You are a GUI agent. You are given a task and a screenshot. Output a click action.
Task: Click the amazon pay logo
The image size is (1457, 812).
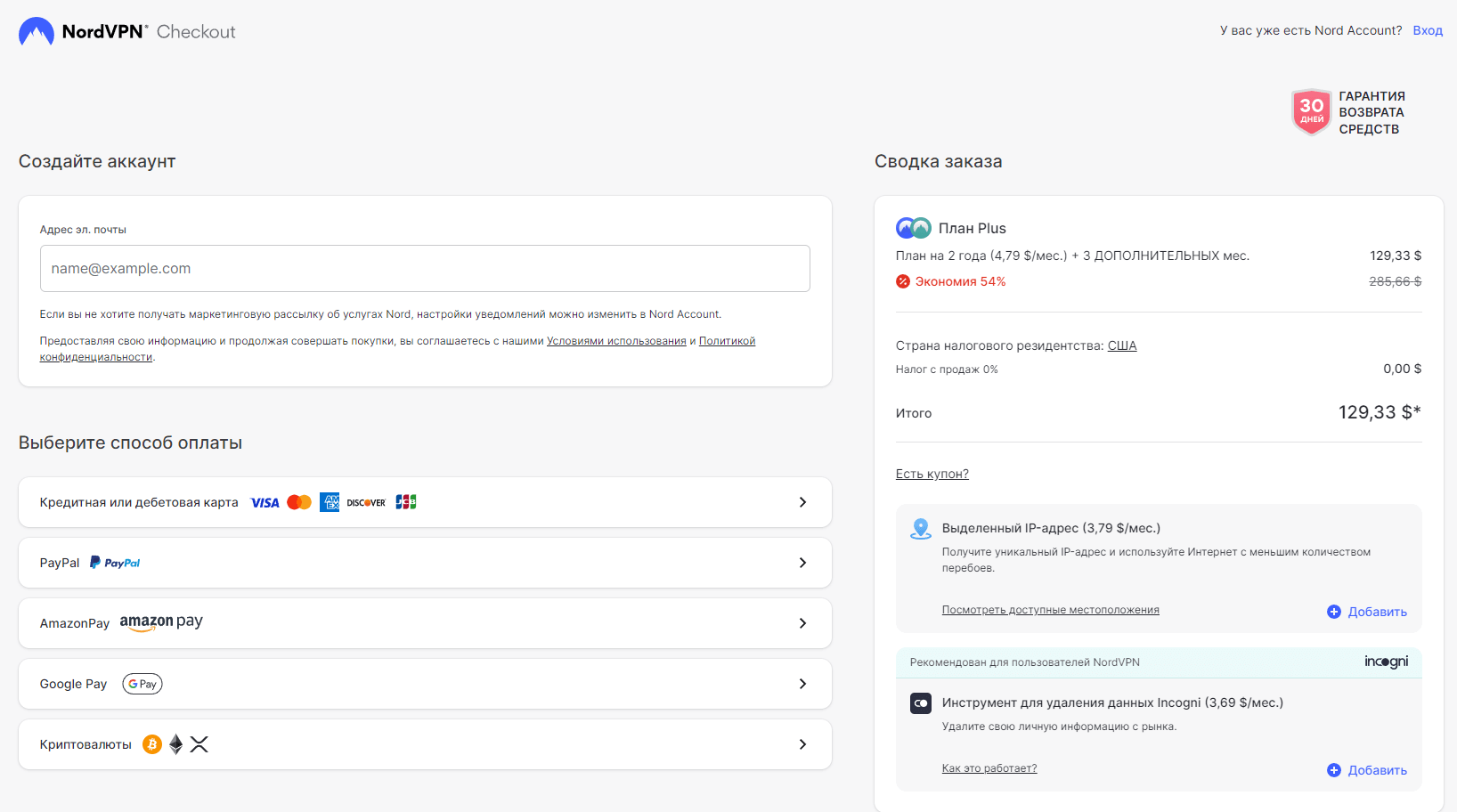coord(161,622)
